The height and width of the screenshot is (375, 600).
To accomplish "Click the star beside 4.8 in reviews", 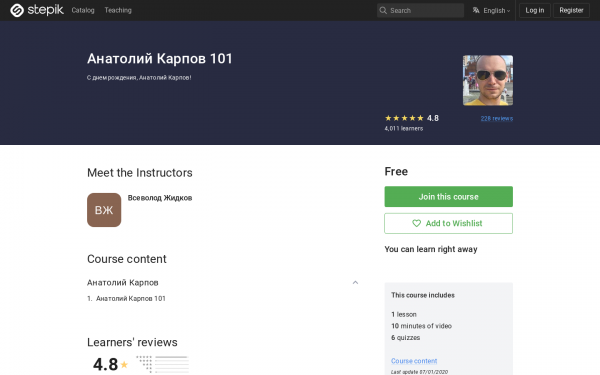I will (124, 365).
